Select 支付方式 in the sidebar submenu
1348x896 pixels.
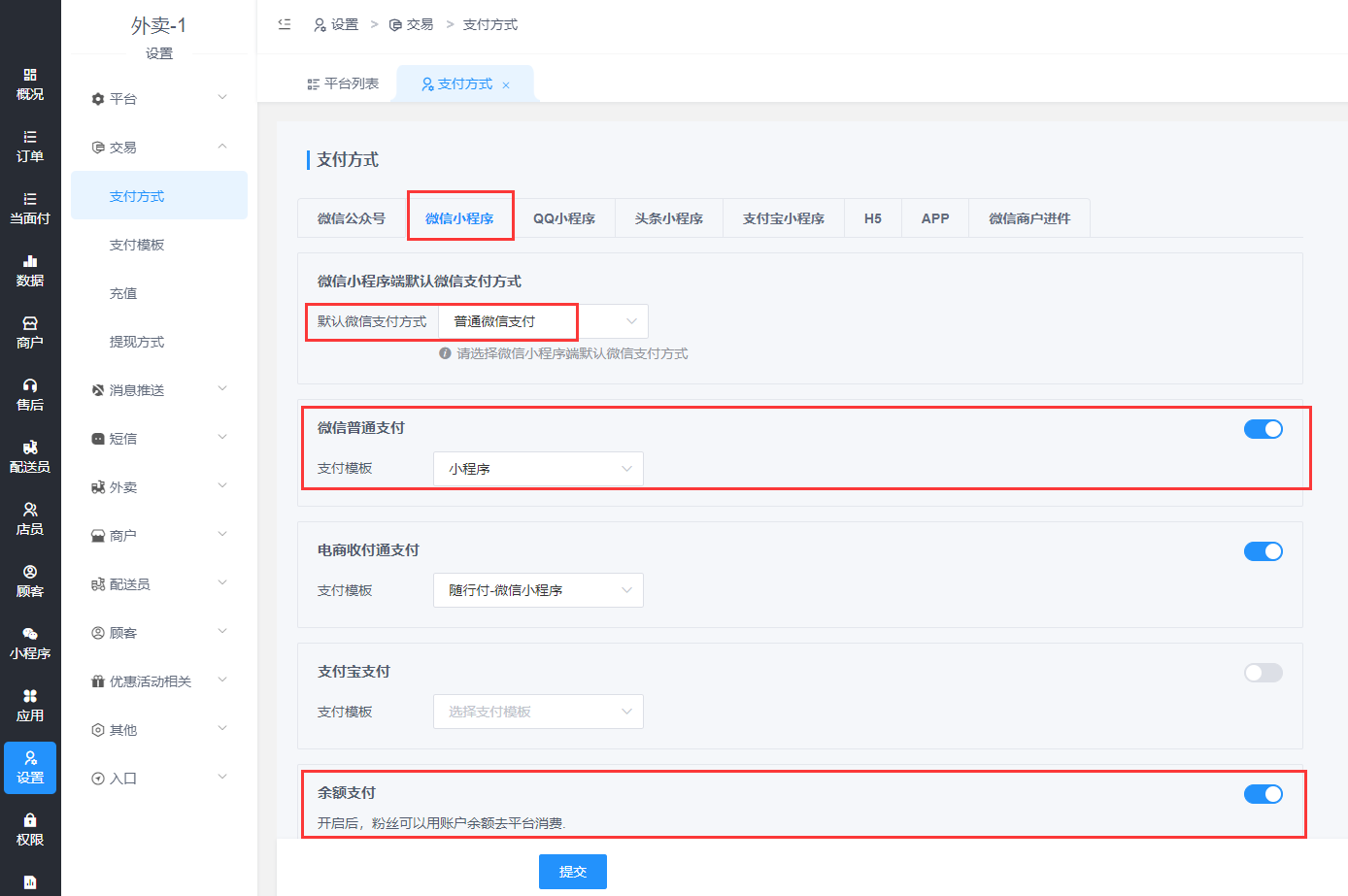point(159,196)
